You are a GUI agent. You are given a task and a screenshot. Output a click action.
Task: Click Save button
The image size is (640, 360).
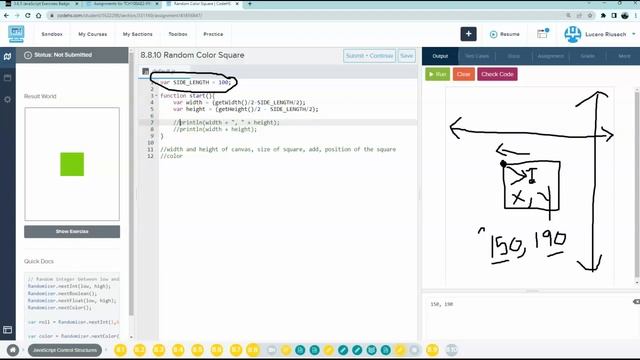(x=406, y=56)
